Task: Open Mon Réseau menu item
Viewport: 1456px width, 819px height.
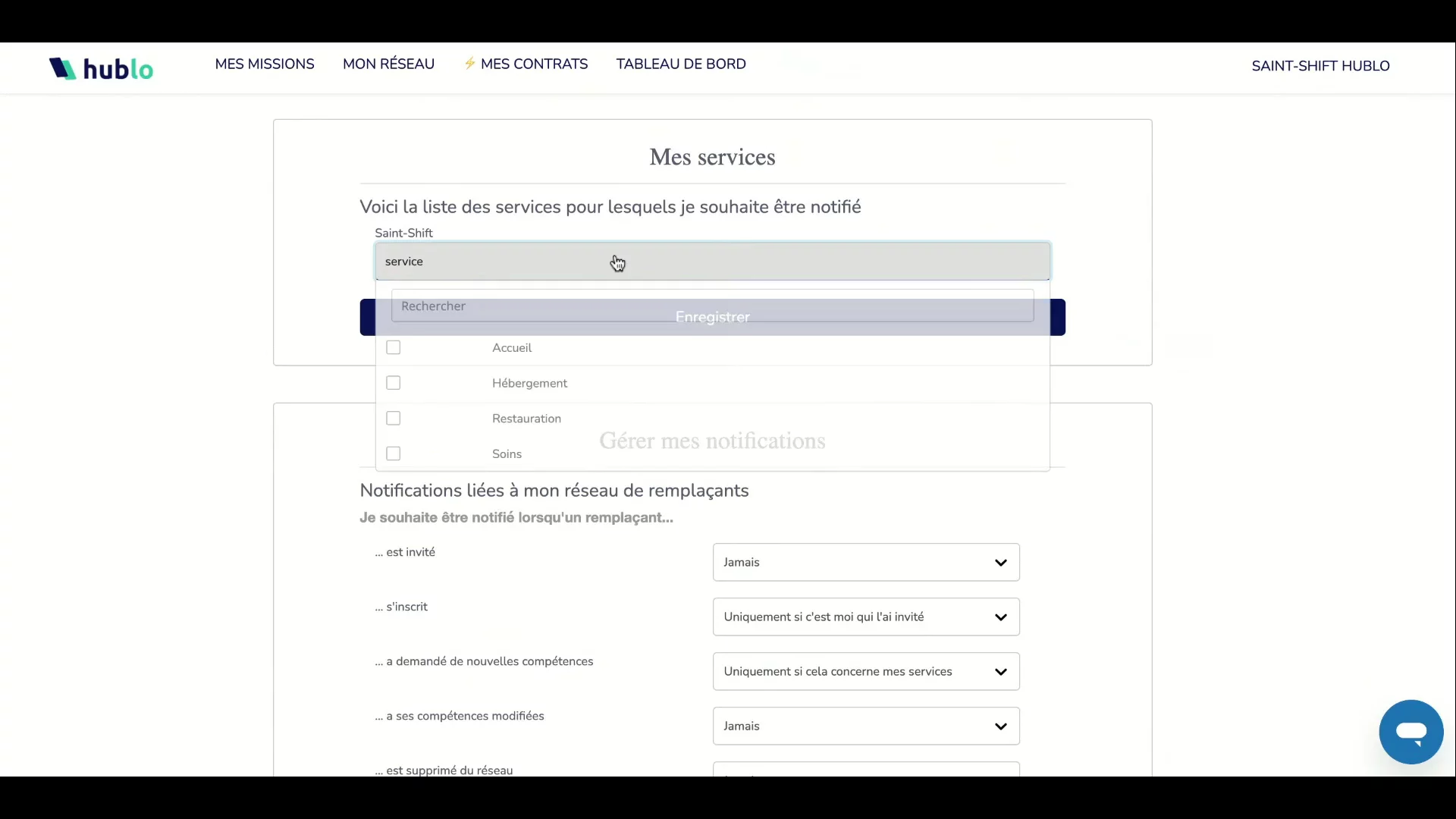Action: 388,64
